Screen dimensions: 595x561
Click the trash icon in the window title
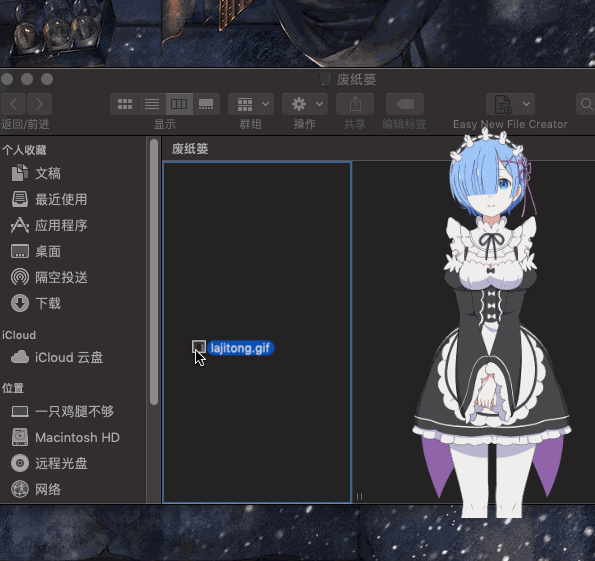(325, 79)
